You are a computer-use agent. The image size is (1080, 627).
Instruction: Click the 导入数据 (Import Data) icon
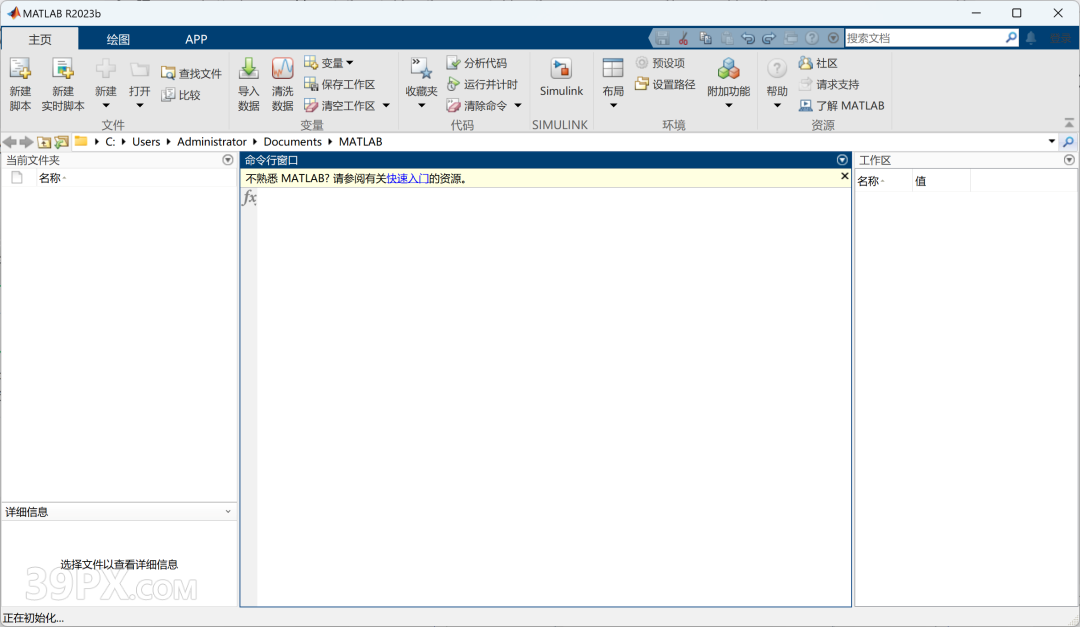pyautogui.click(x=249, y=69)
